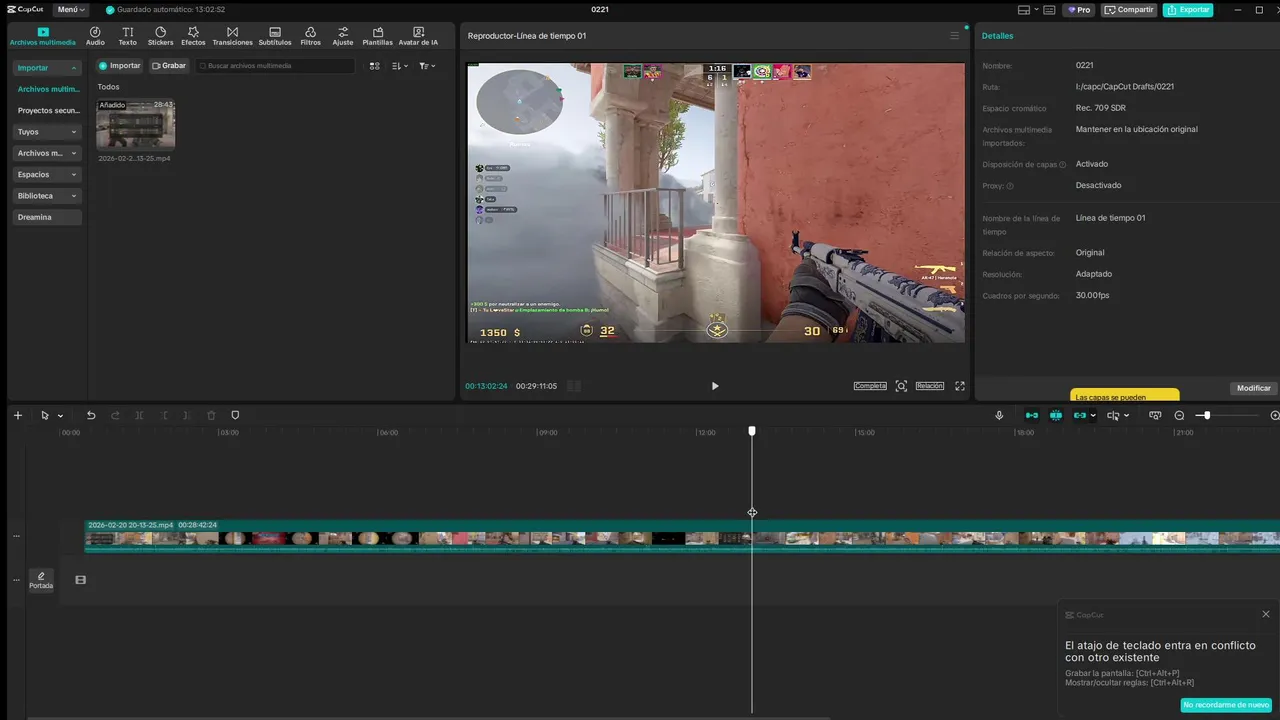Click the fullscreen player icon
This screenshot has height=720, width=1280.
(960, 386)
